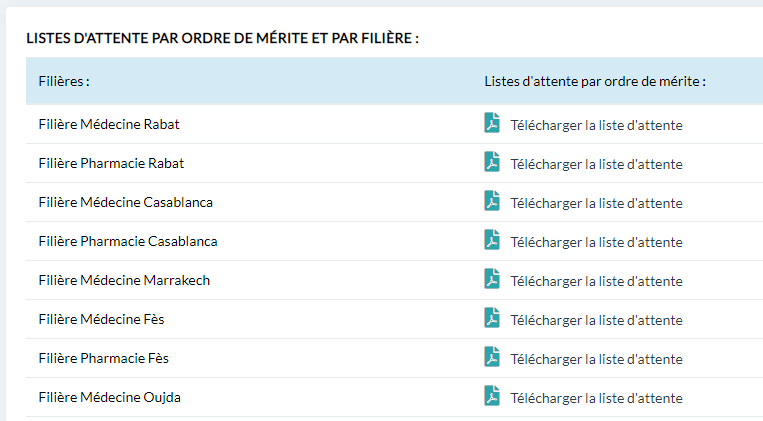The height and width of the screenshot is (421, 763).
Task: Open Télécharger link for Médecine Casablanca
Action: click(596, 203)
